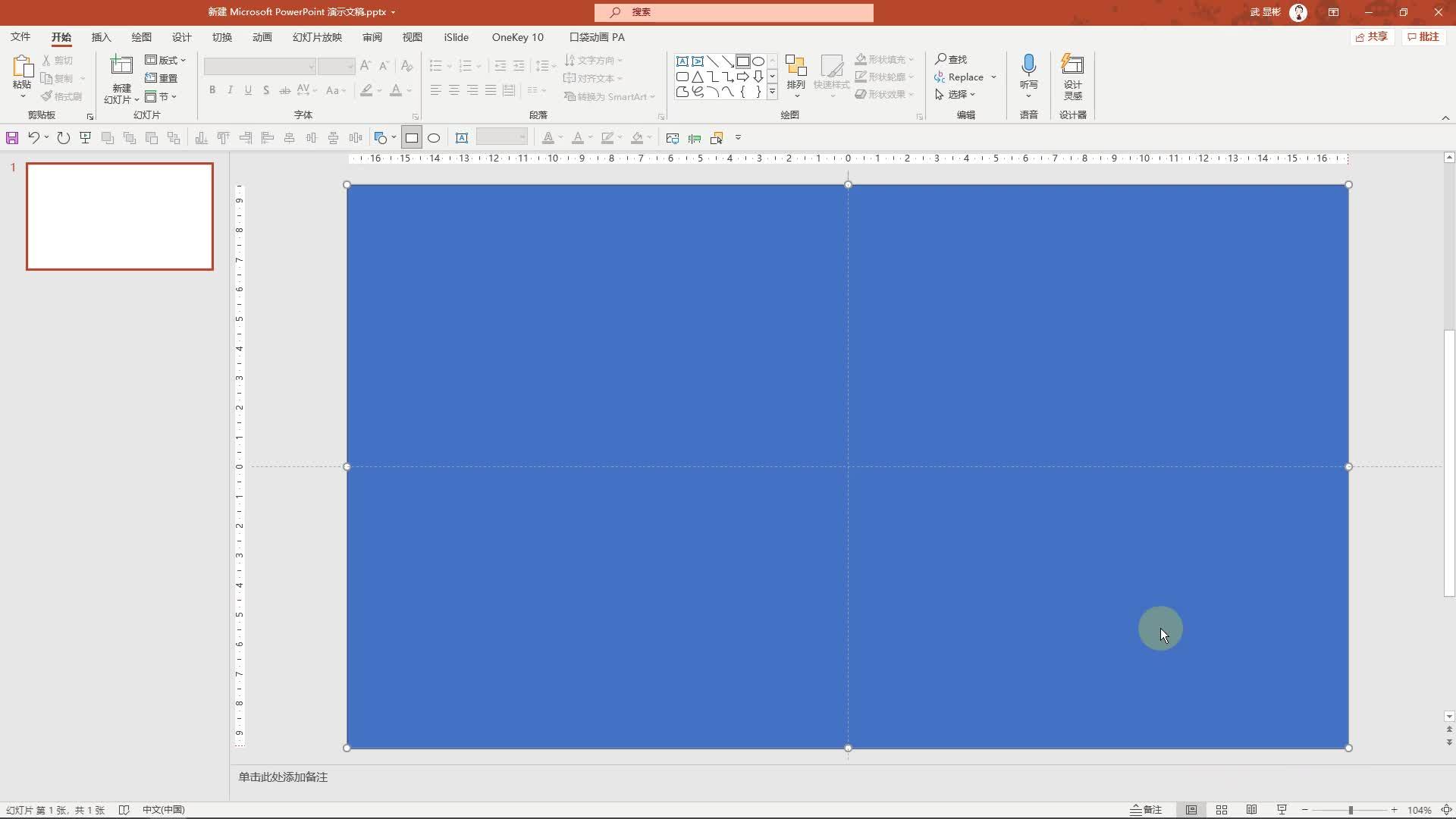
Task: Redo the action in quick toolbar
Action: pyautogui.click(x=64, y=138)
